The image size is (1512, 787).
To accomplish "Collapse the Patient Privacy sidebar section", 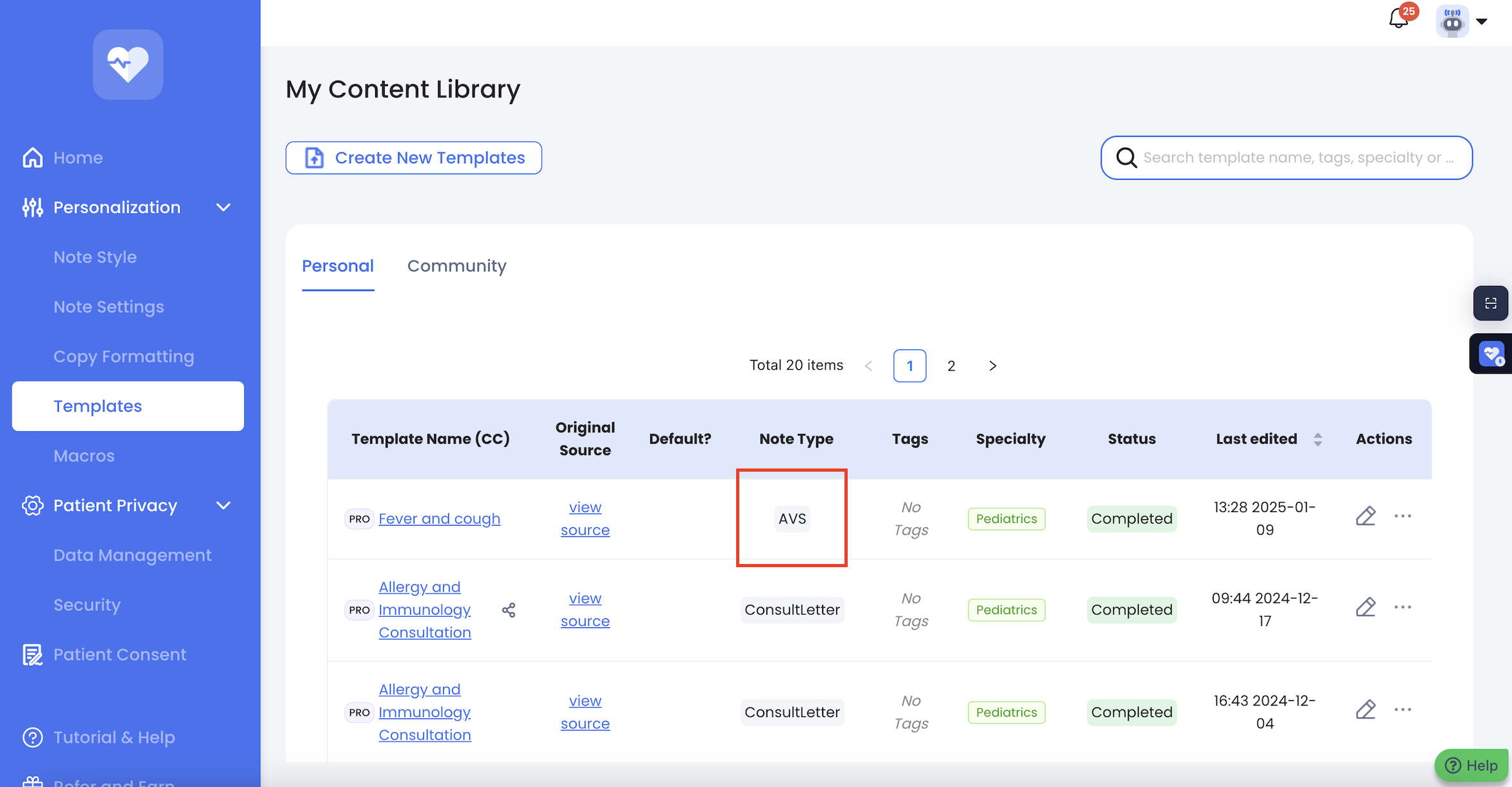I will coord(223,506).
